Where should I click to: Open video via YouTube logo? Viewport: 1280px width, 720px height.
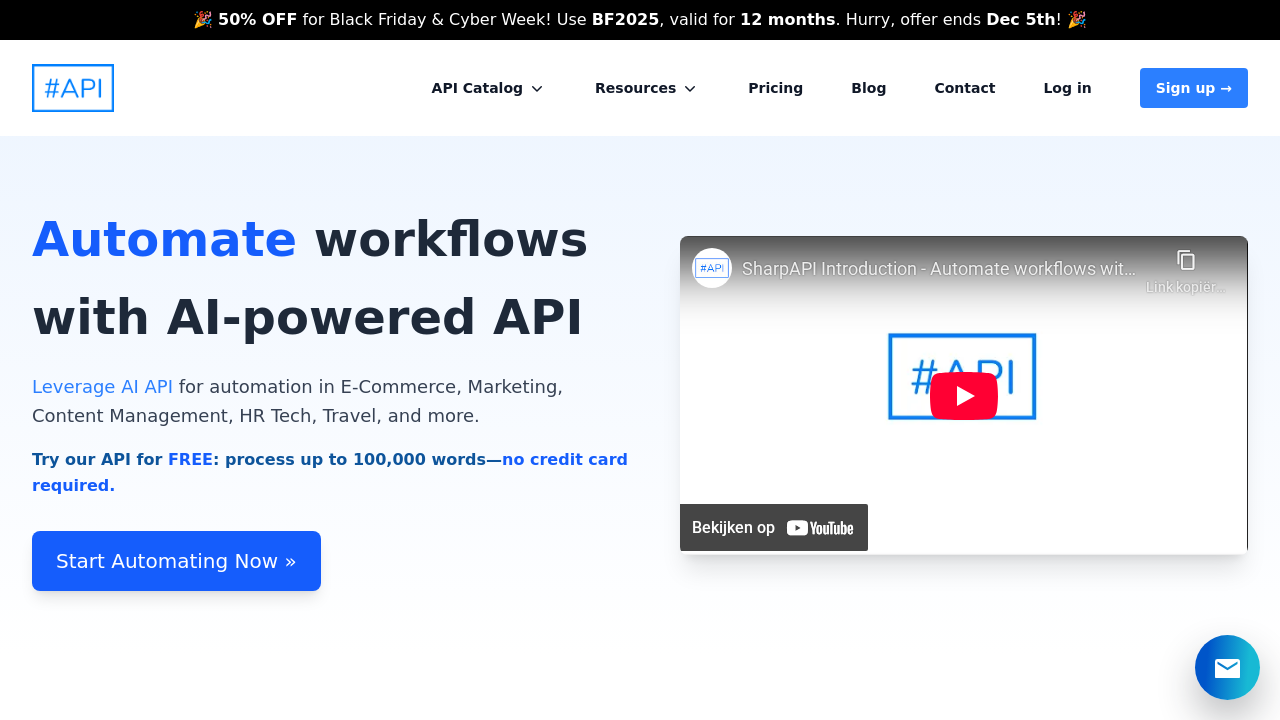point(819,528)
